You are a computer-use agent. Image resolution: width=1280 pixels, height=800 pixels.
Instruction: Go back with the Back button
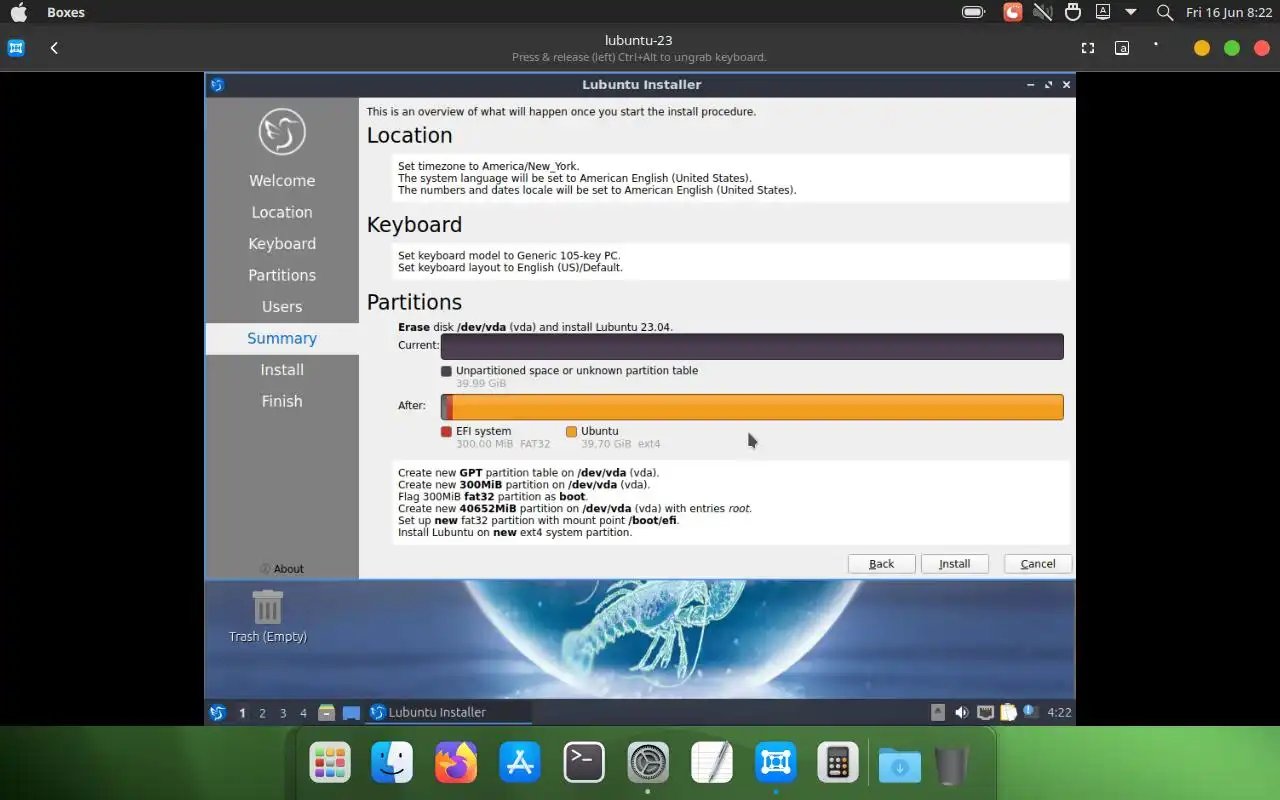tap(881, 564)
